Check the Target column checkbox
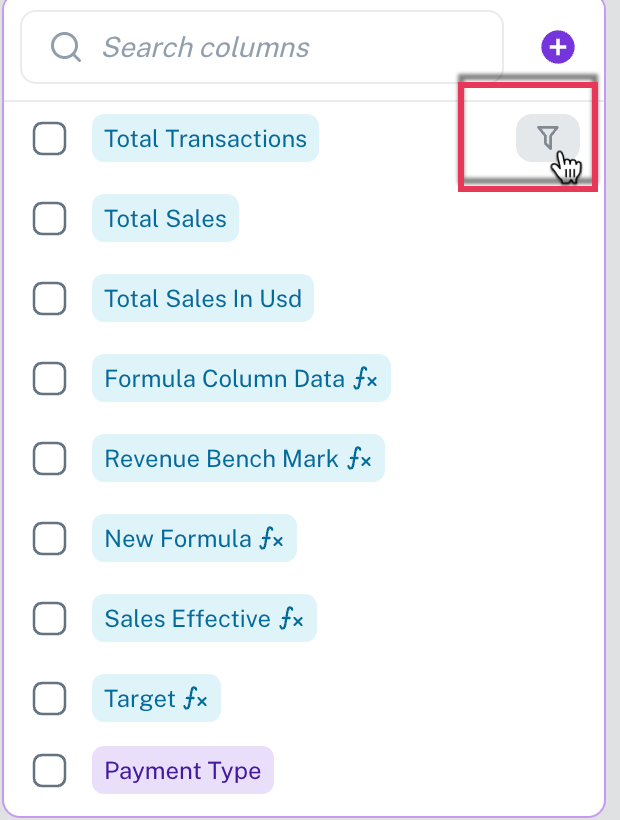This screenshot has height=820, width=620. (50, 699)
